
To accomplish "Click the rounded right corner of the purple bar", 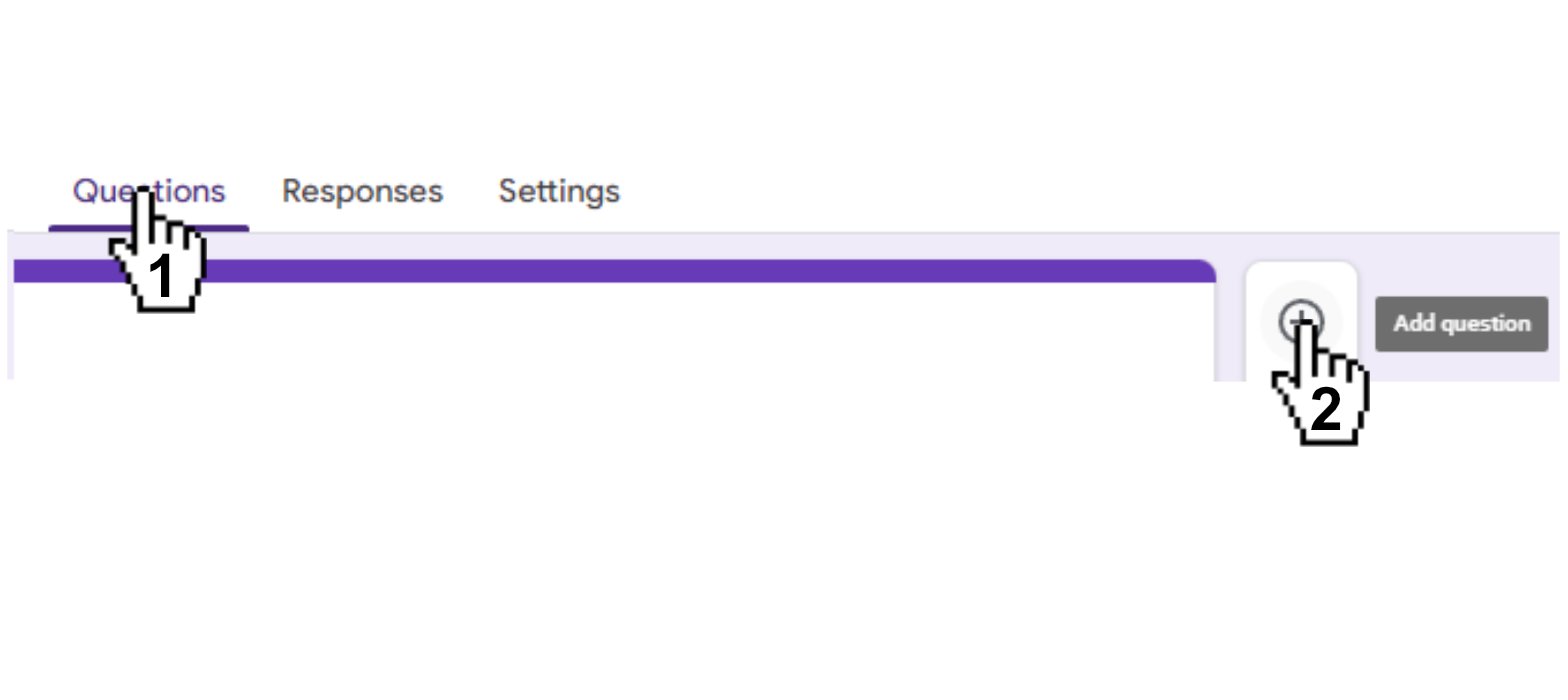I will coord(1205,270).
